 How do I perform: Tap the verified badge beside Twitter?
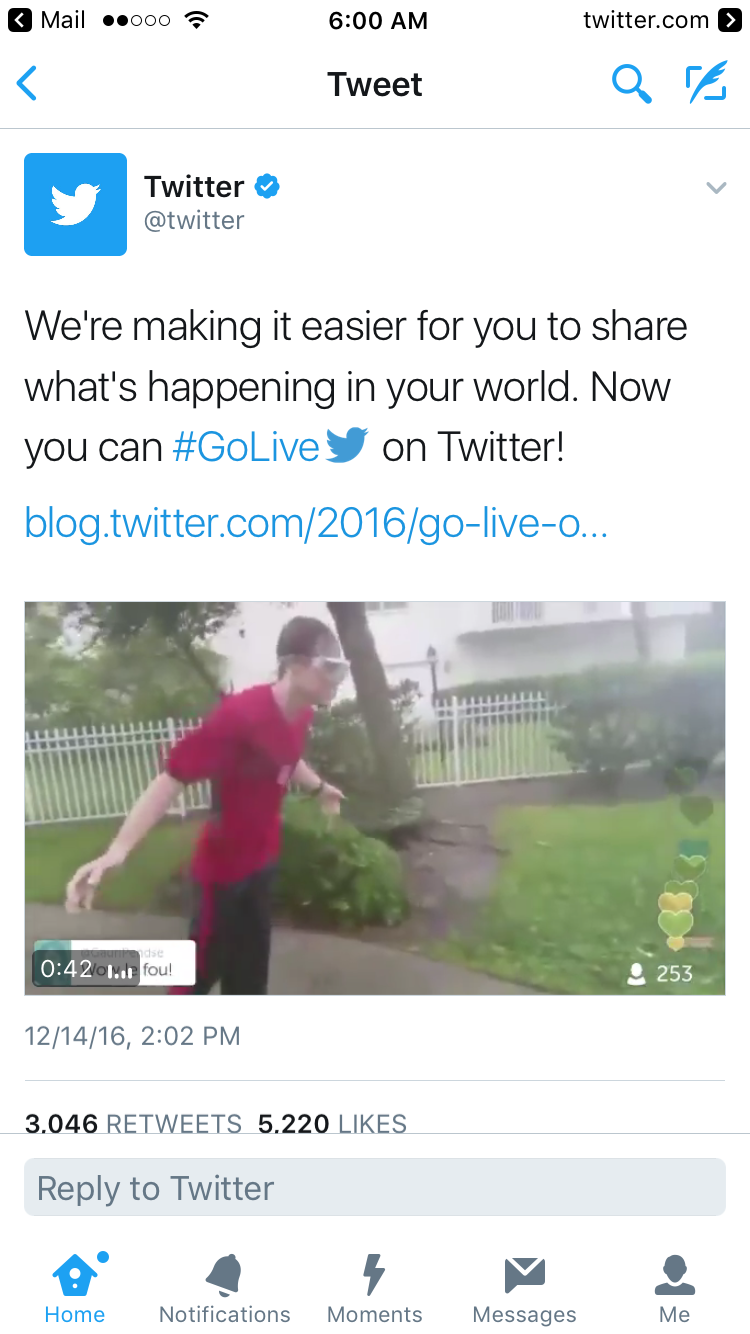(267, 185)
